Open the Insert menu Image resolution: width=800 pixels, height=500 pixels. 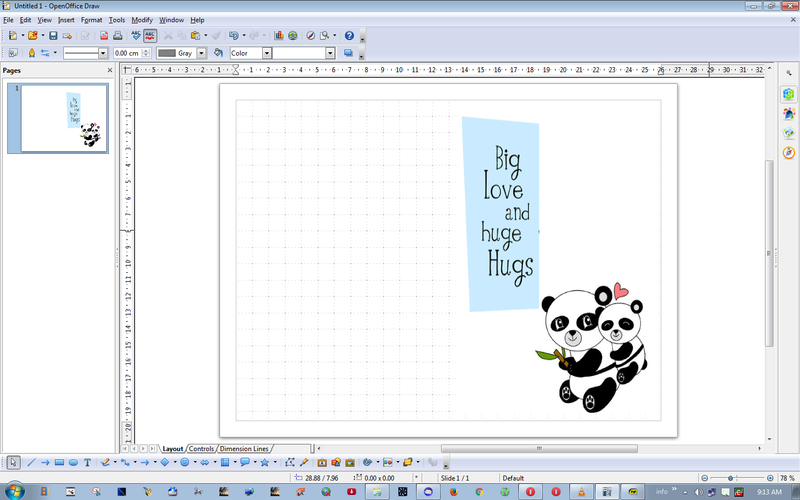[66, 20]
